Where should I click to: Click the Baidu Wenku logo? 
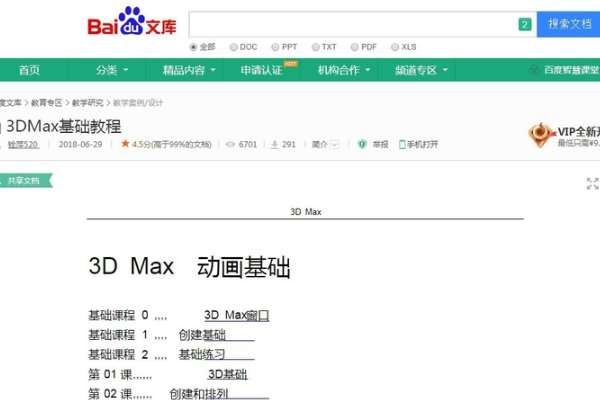[x=132, y=22]
